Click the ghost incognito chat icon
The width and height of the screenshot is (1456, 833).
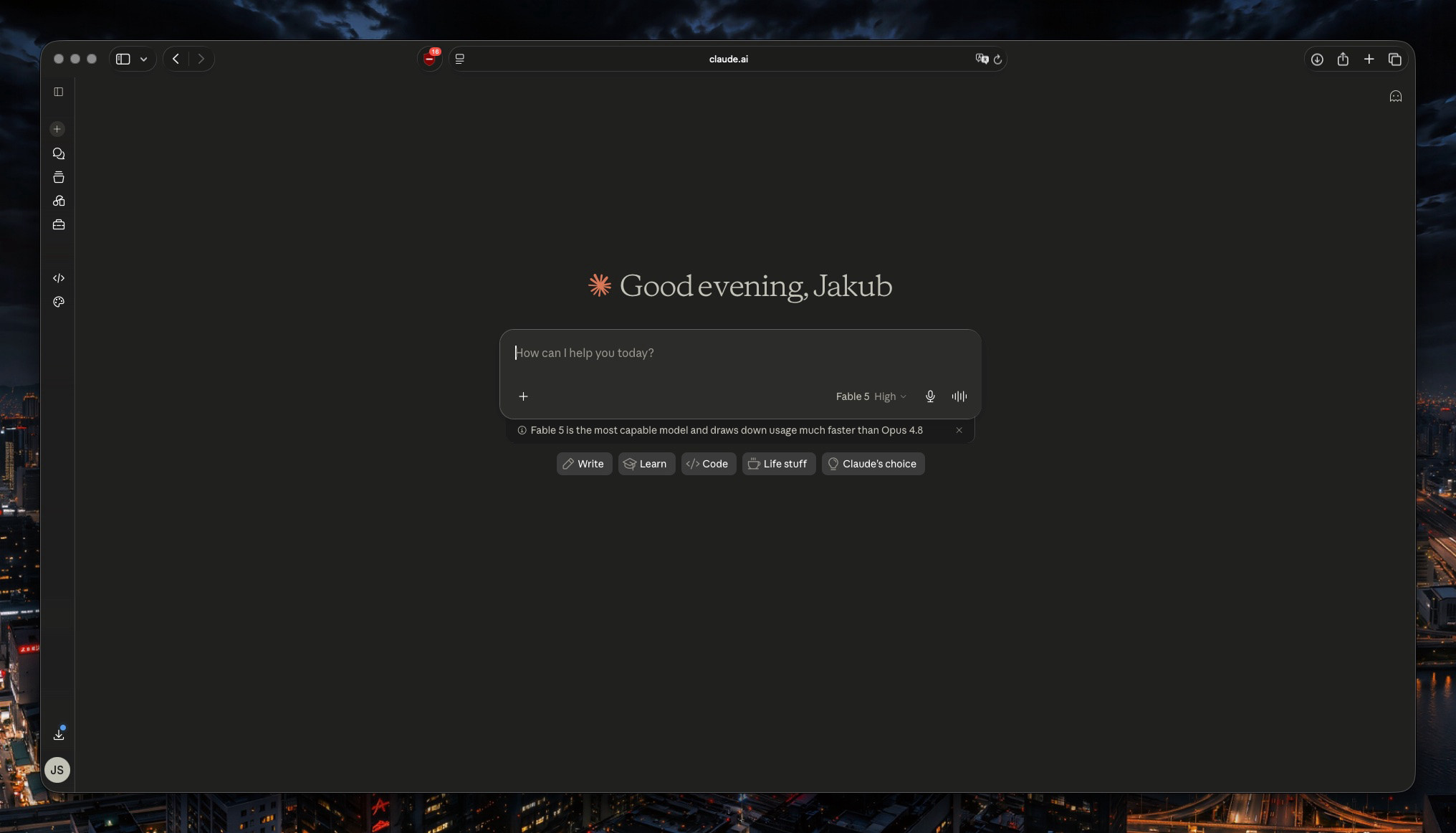click(1395, 96)
